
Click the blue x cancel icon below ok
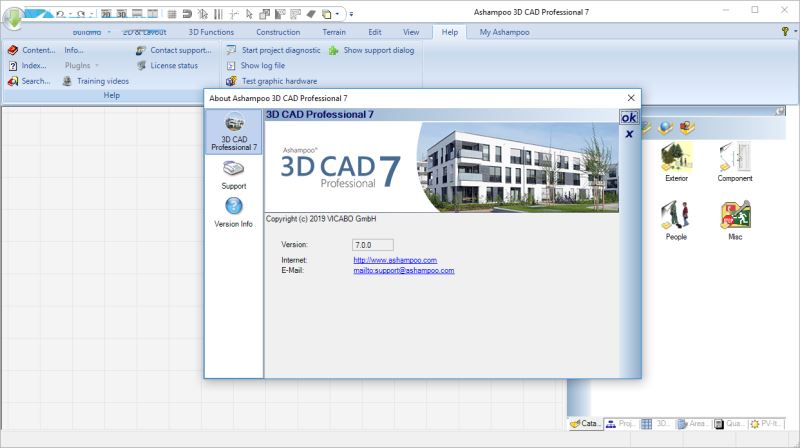629,134
